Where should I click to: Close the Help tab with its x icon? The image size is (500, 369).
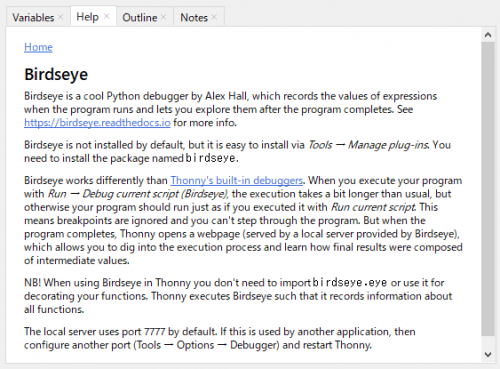click(106, 16)
